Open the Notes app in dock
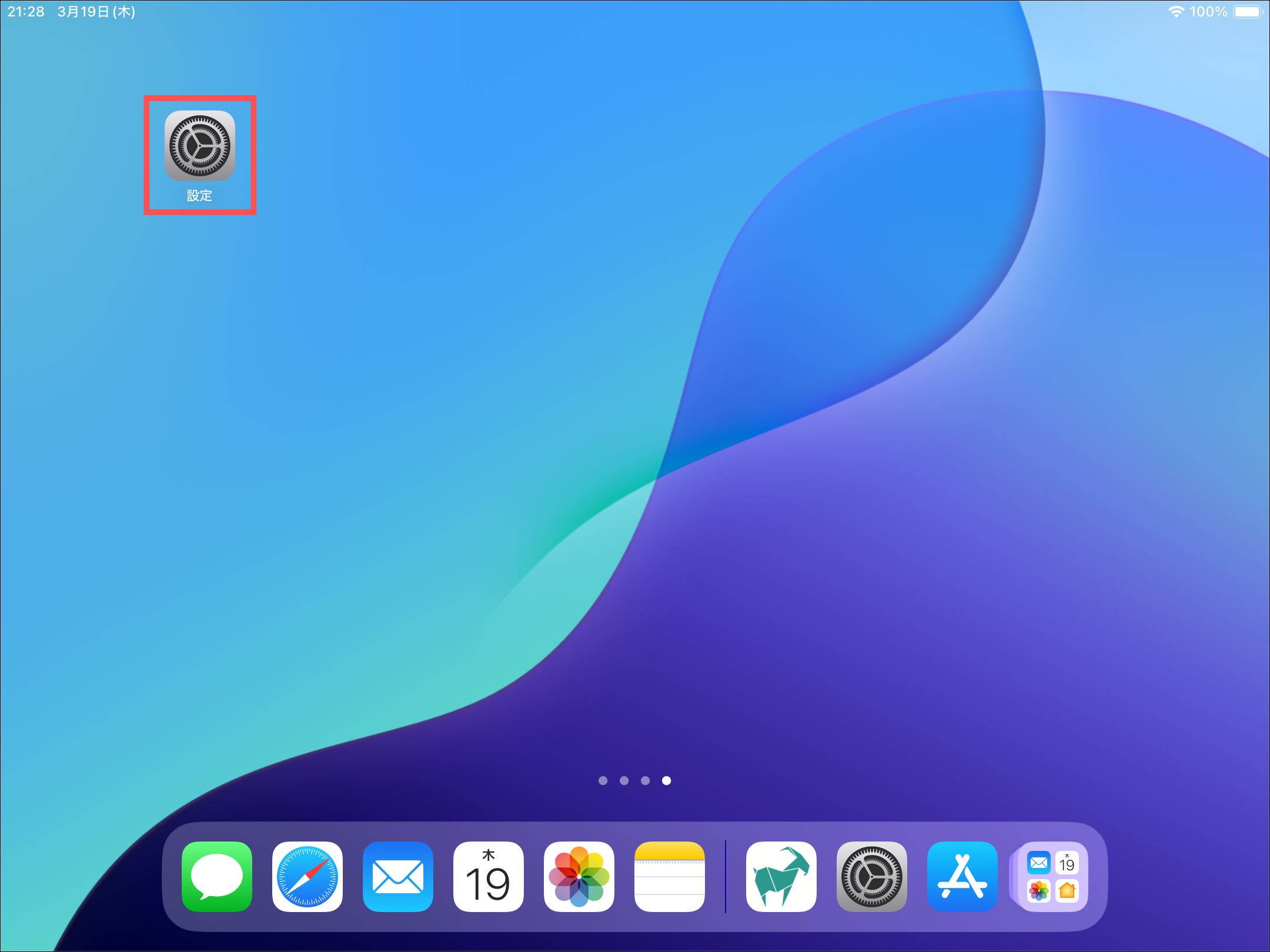This screenshot has height=952, width=1270. [x=669, y=876]
